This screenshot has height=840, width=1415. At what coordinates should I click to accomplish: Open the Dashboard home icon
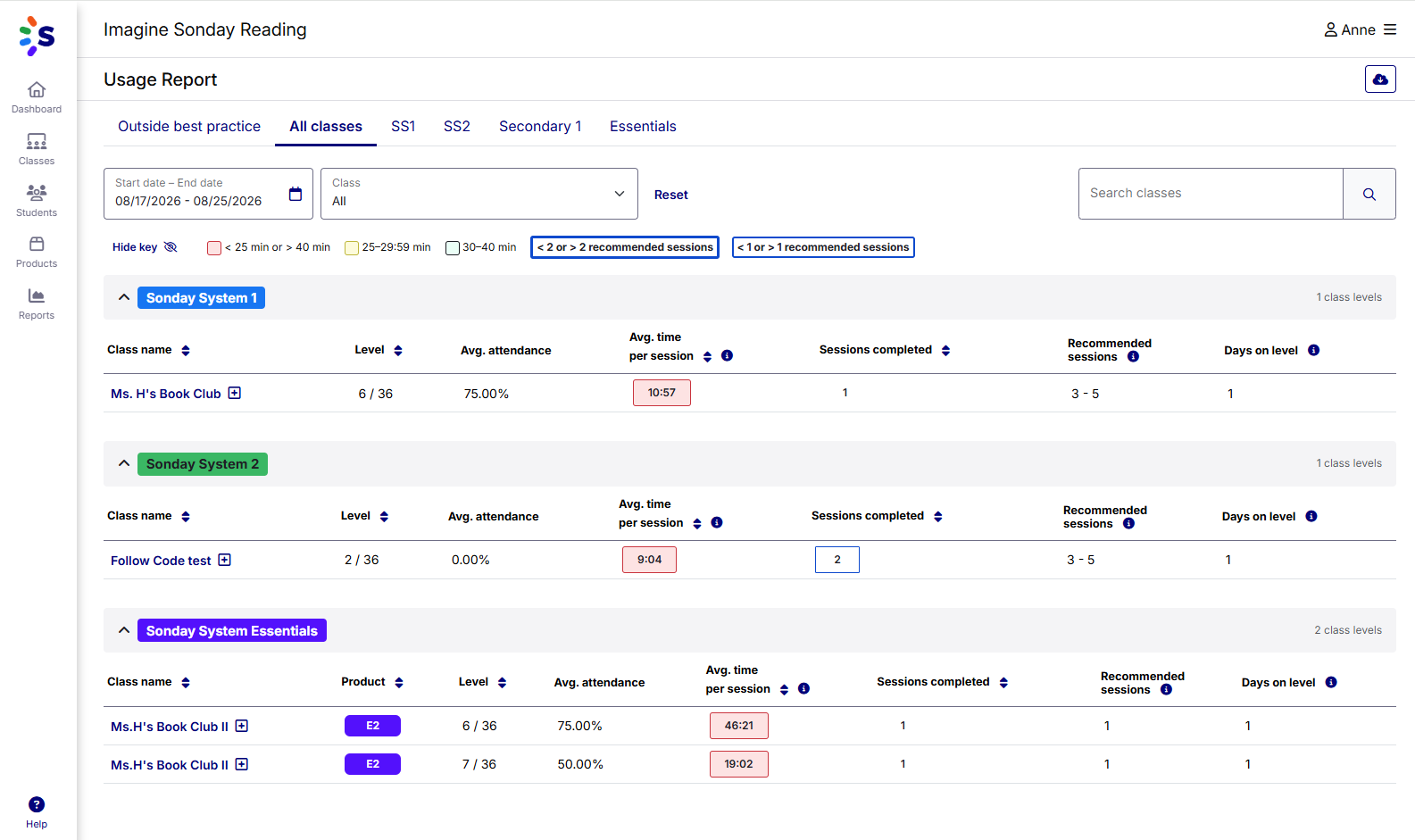click(x=37, y=89)
